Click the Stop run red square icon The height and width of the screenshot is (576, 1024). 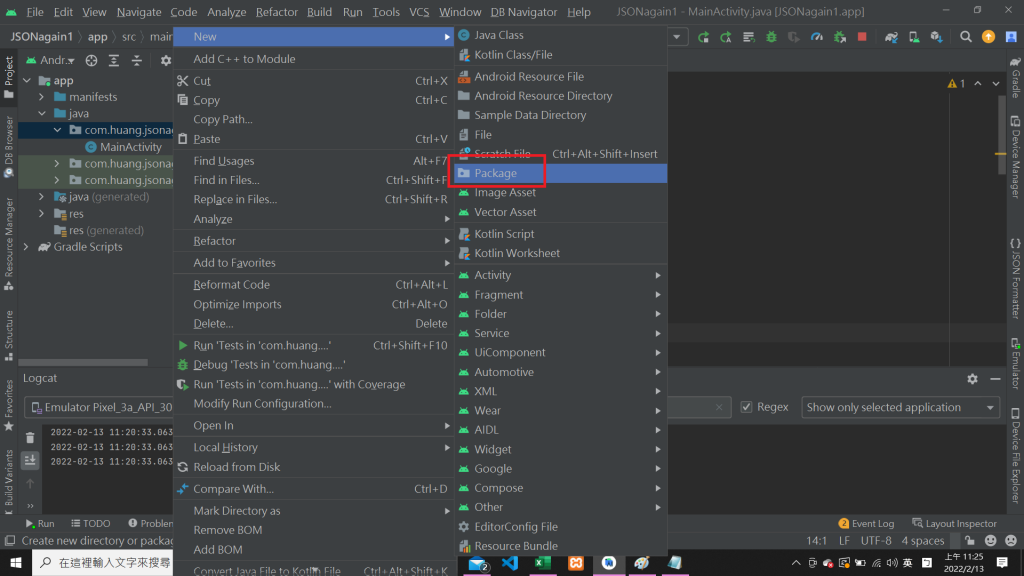tap(862, 37)
